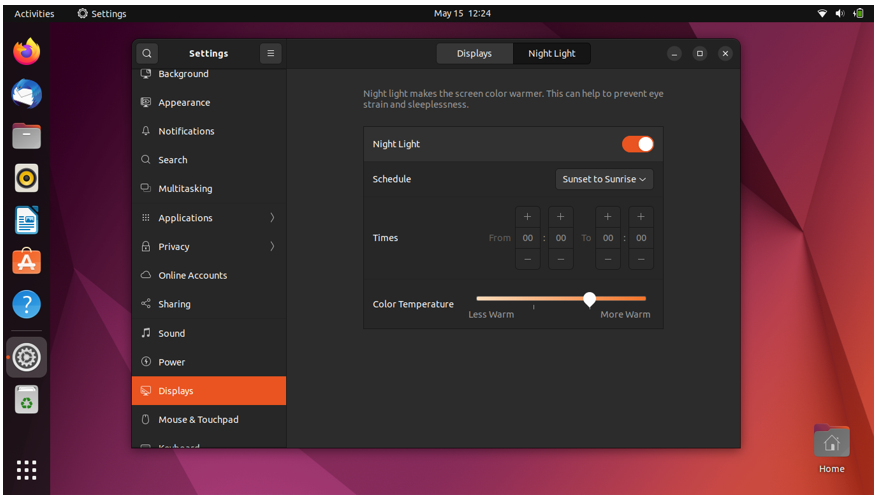876x496 pixels.
Task: Click the Applications grid icon in the sidebar
Action: [x=146, y=217]
